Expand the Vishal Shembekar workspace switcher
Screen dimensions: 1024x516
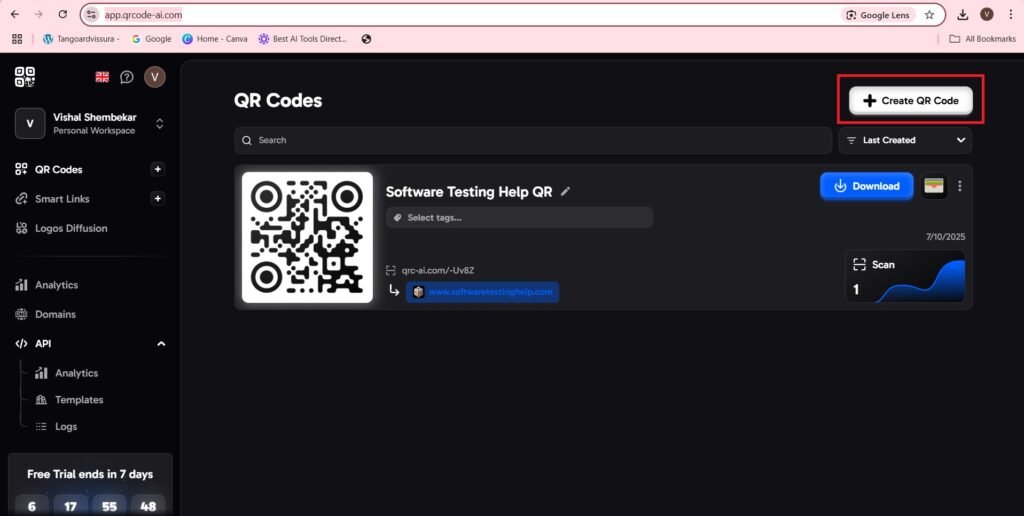[159, 123]
